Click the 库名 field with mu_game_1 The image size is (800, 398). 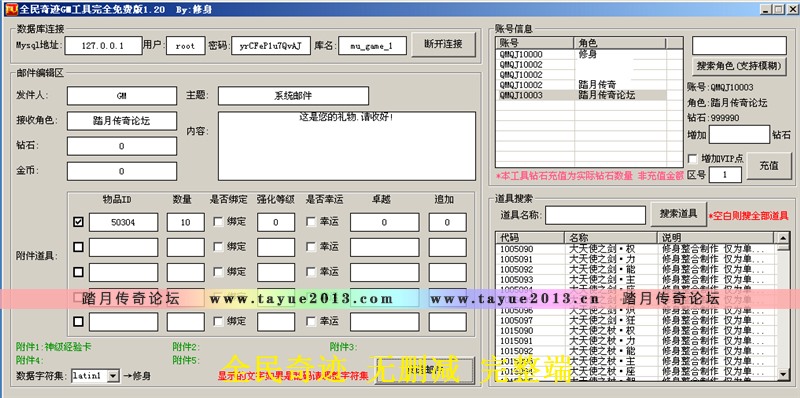tap(372, 45)
